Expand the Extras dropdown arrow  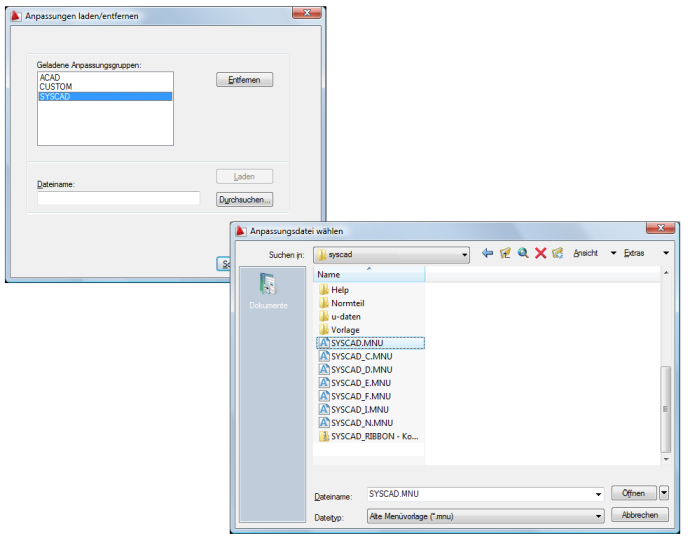pyautogui.click(x=666, y=253)
